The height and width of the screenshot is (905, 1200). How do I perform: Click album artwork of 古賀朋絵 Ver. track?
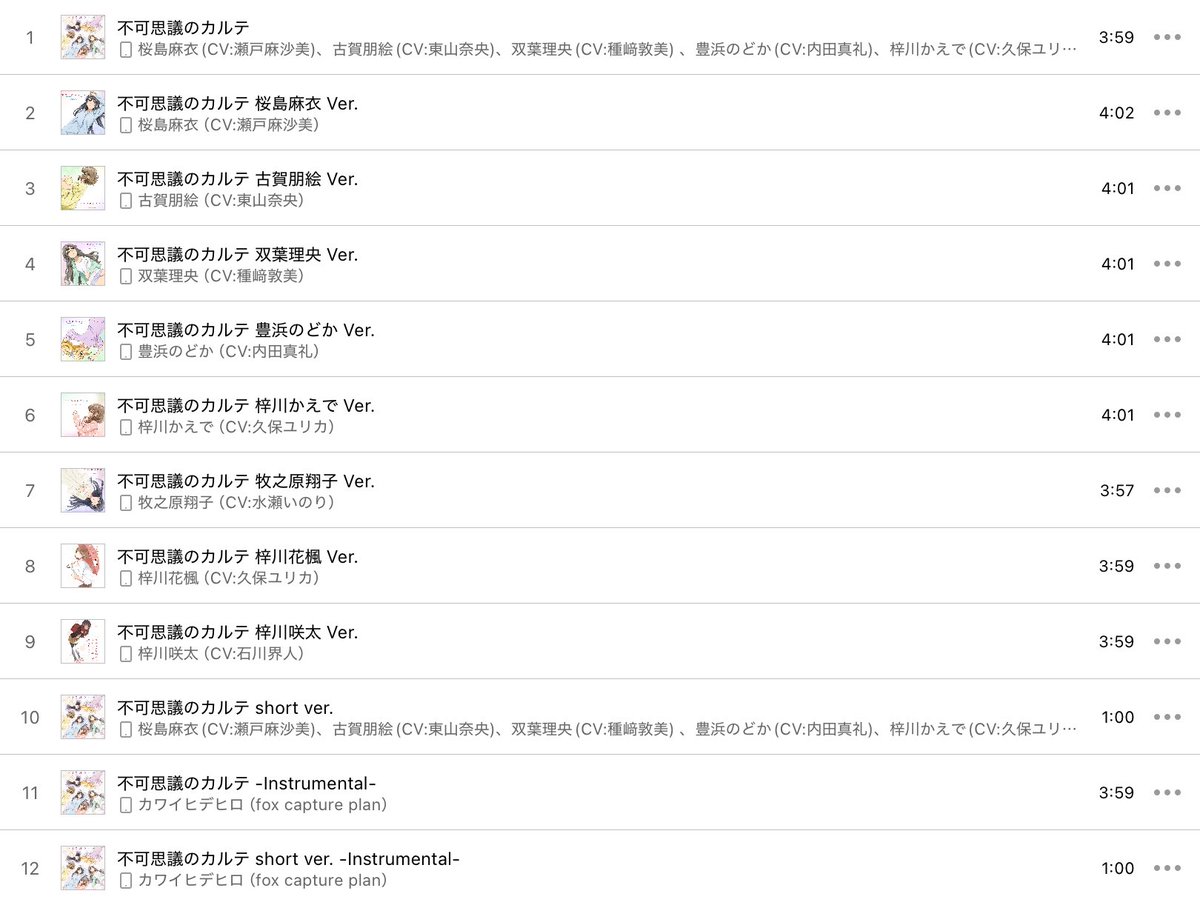(x=83, y=188)
